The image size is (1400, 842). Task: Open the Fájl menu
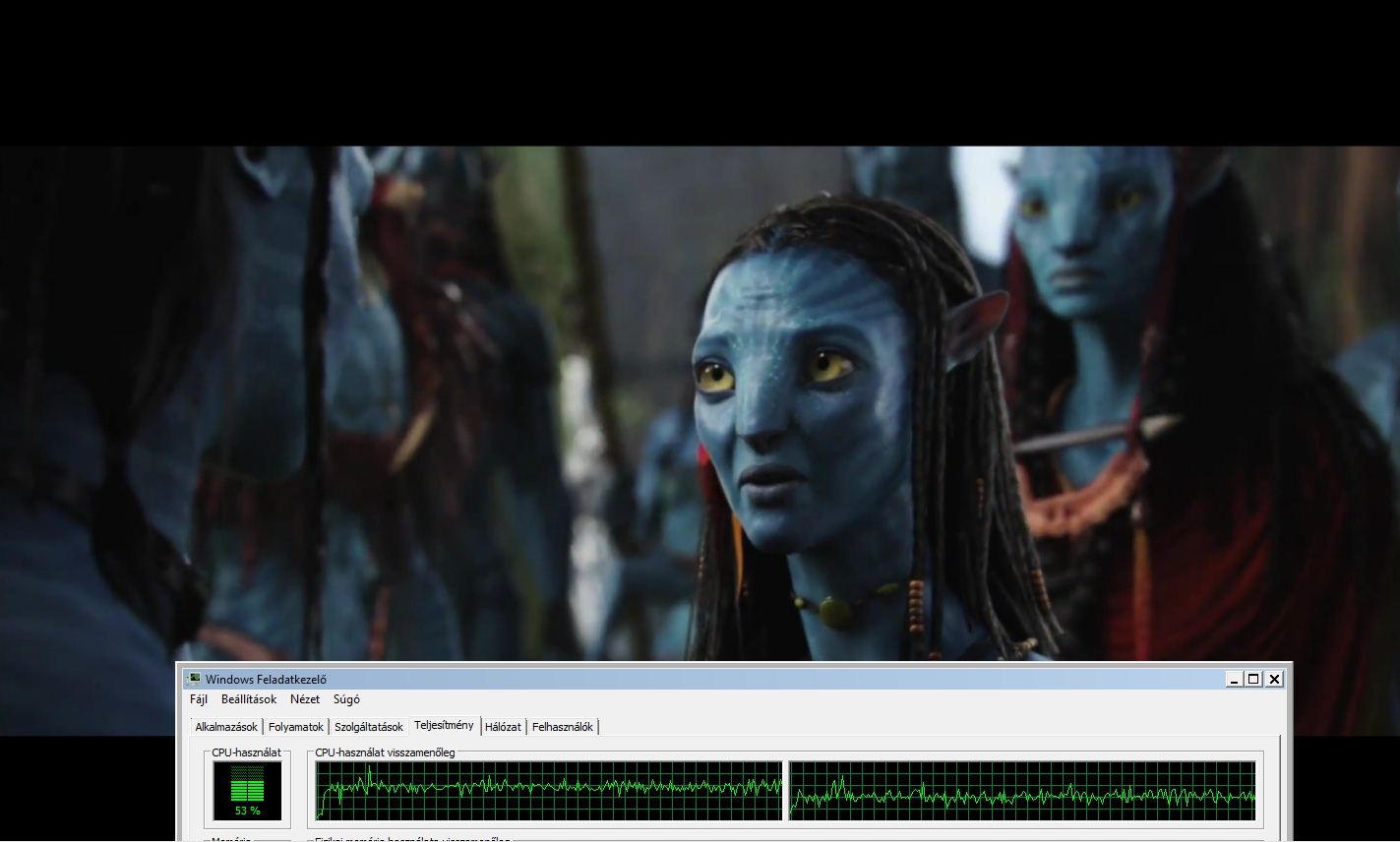click(199, 699)
